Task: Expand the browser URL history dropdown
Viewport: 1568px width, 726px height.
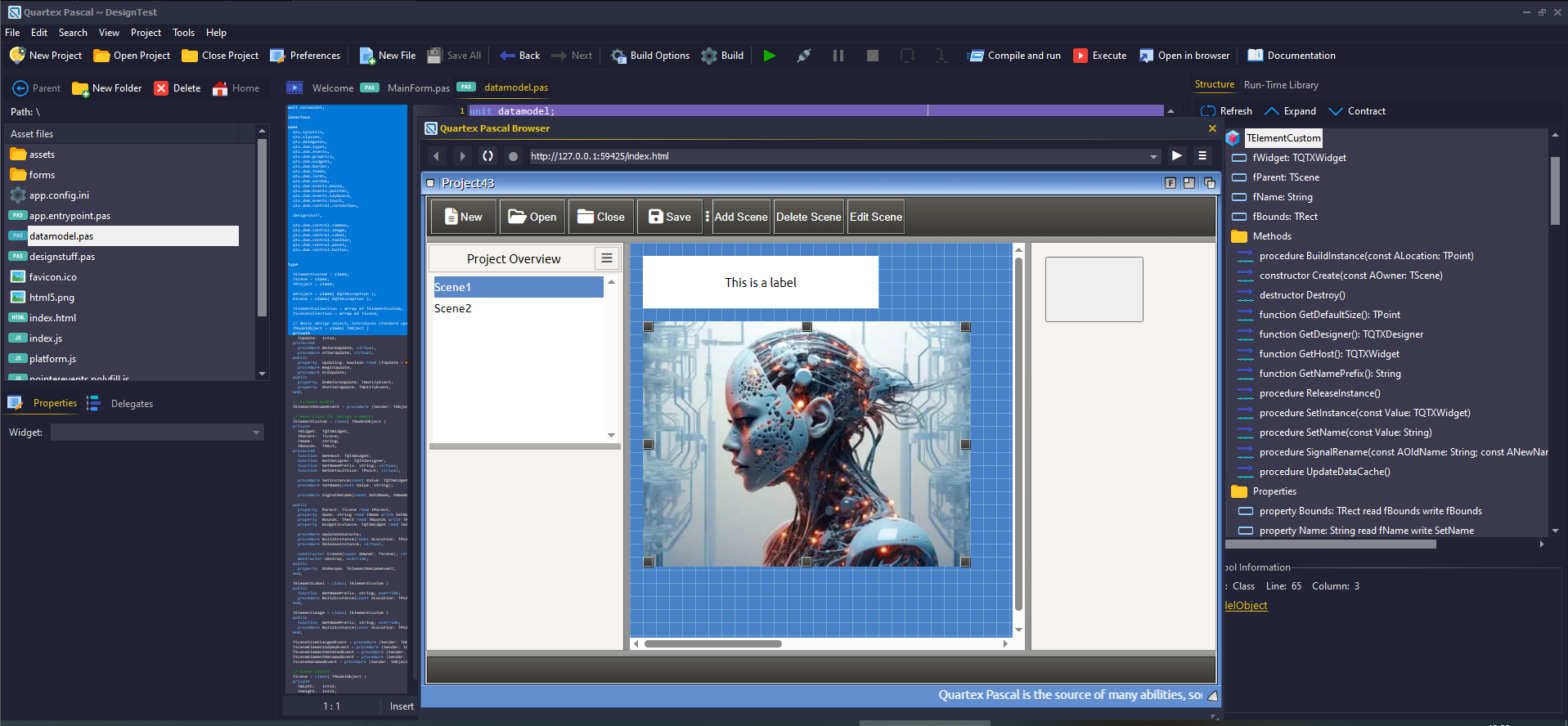Action: pos(1154,156)
